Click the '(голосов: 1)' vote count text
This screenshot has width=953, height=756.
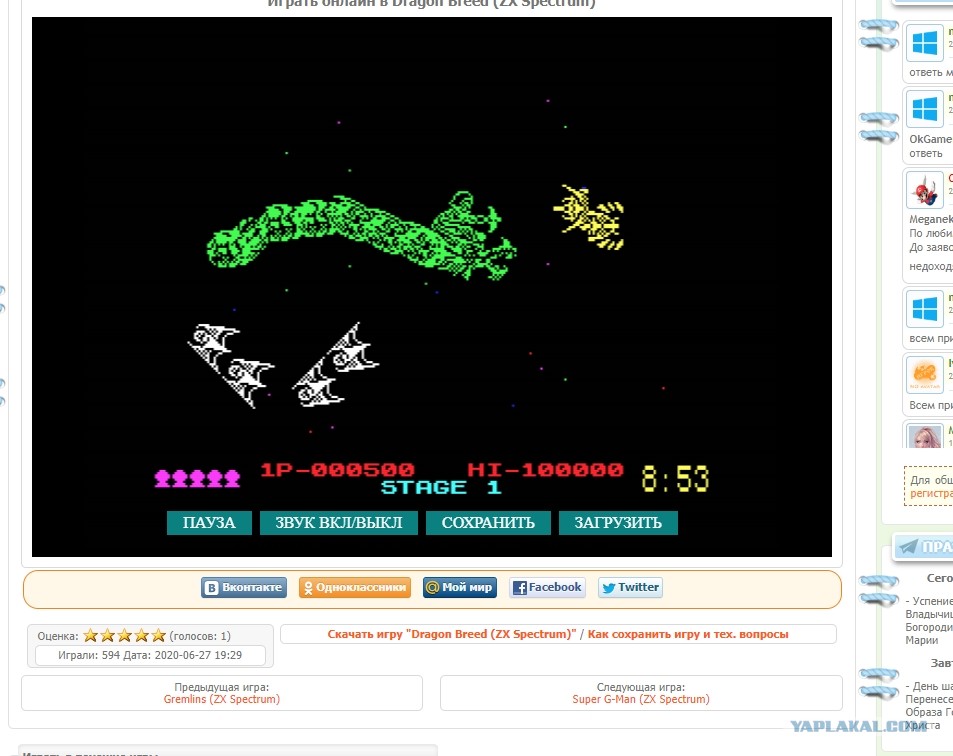(x=200, y=636)
